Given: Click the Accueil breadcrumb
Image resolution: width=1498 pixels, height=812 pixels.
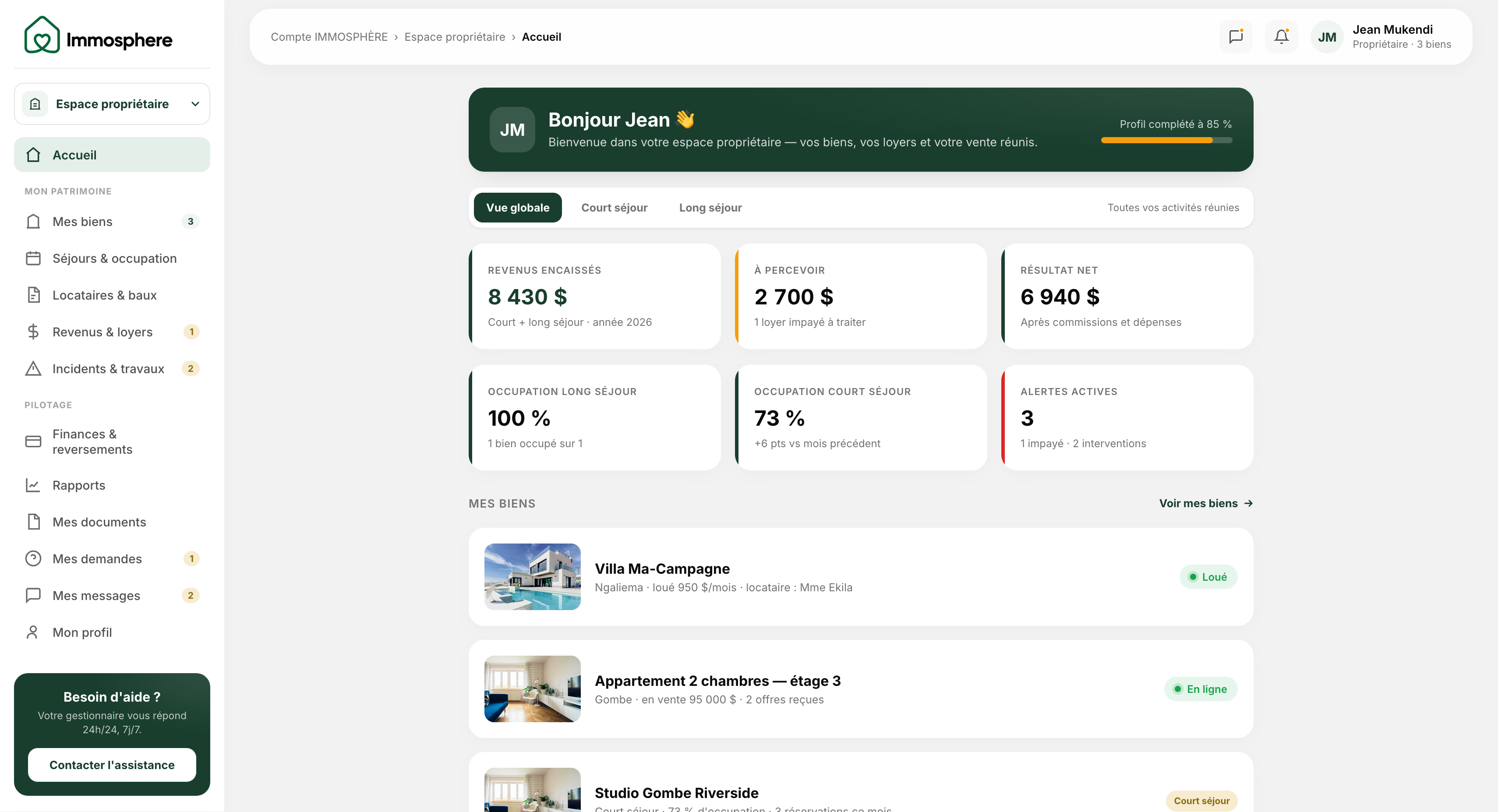Looking at the screenshot, I should pyautogui.click(x=541, y=37).
